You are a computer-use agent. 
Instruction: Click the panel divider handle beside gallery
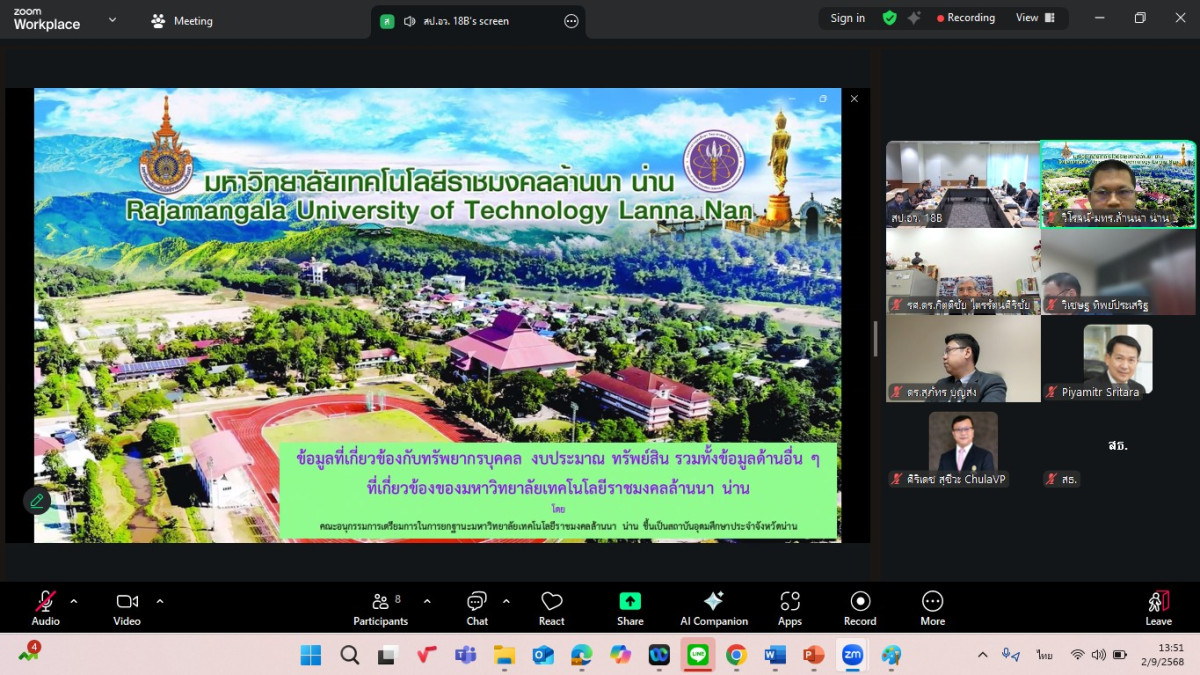(876, 339)
